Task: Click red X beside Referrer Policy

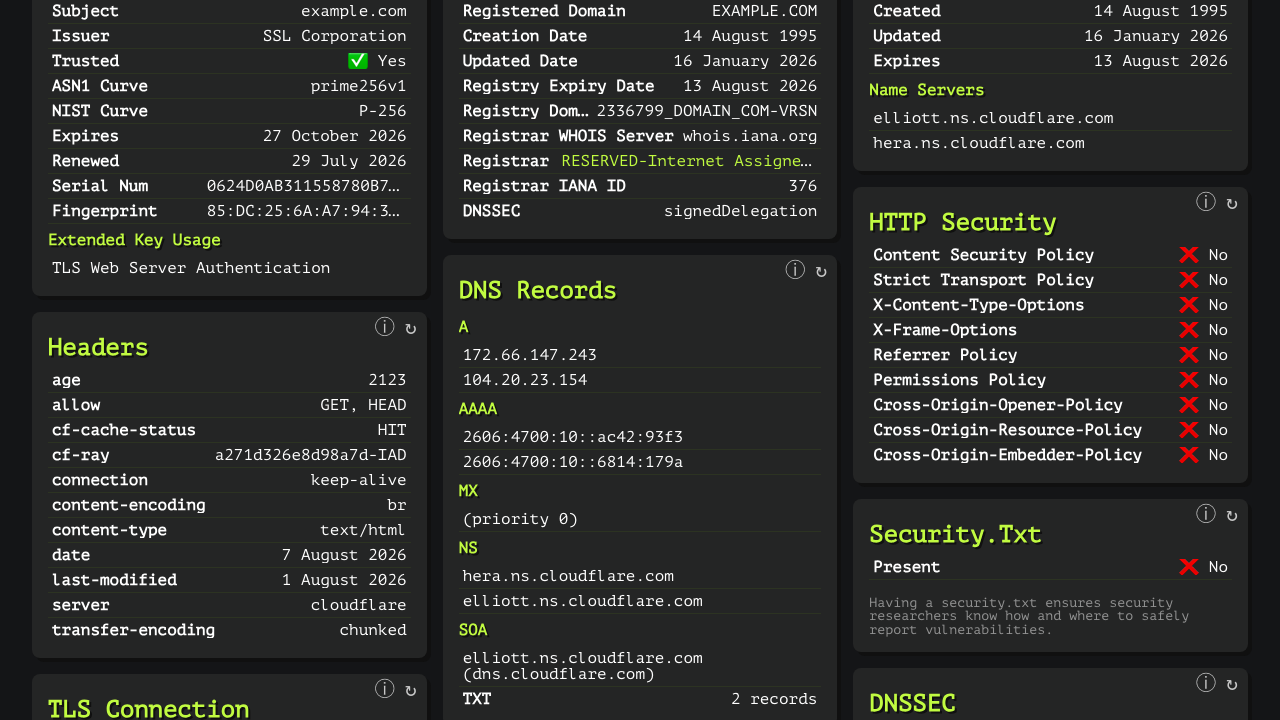Action: (x=1189, y=355)
